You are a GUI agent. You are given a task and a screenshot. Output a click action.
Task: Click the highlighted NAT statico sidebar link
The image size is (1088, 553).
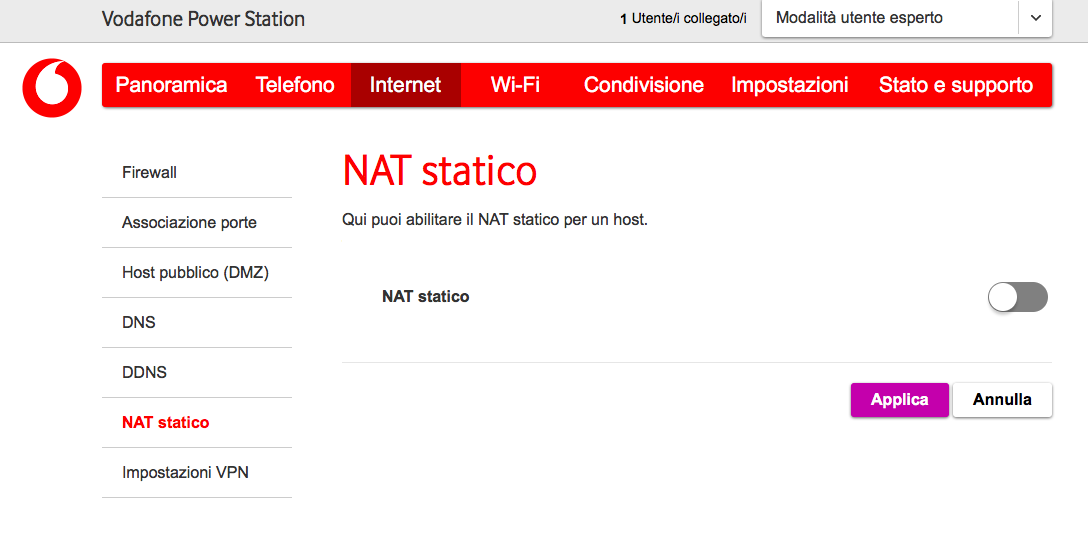pyautogui.click(x=165, y=422)
